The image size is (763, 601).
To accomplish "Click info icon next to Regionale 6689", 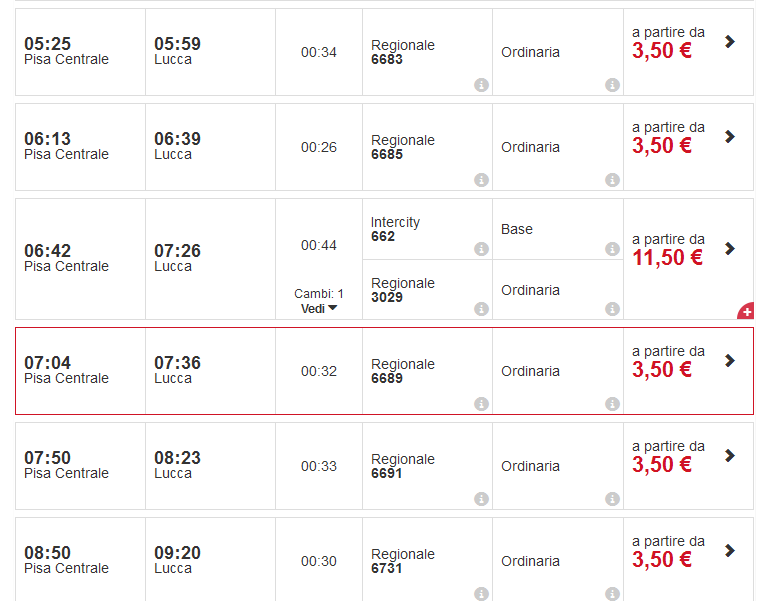I will tap(481, 404).
